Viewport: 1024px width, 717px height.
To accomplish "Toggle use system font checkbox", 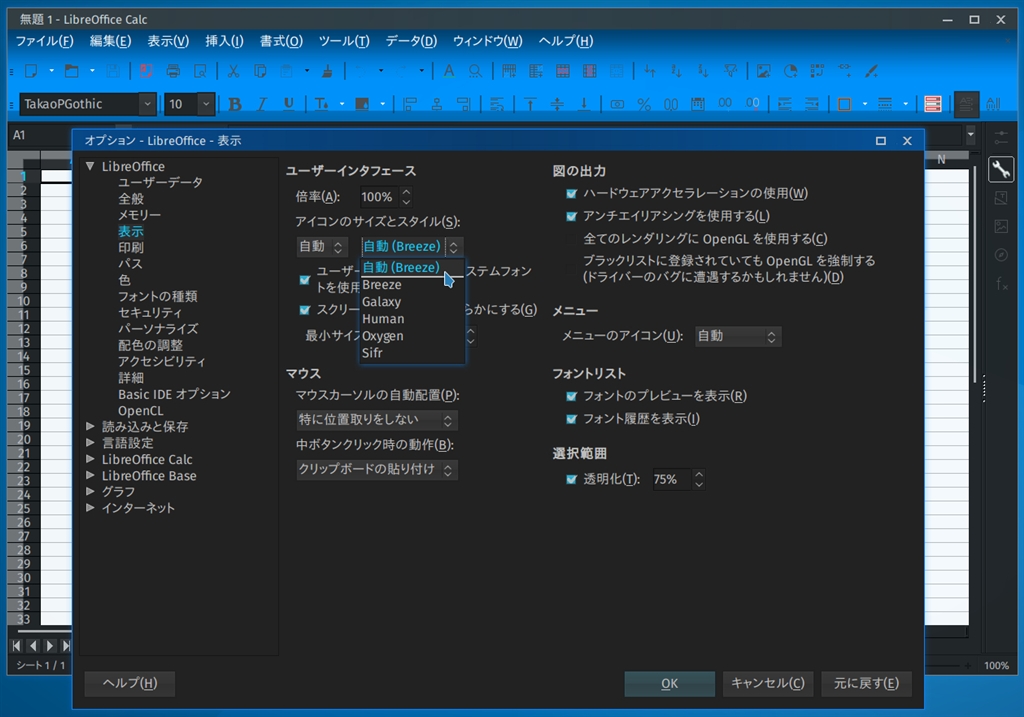I will (304, 279).
